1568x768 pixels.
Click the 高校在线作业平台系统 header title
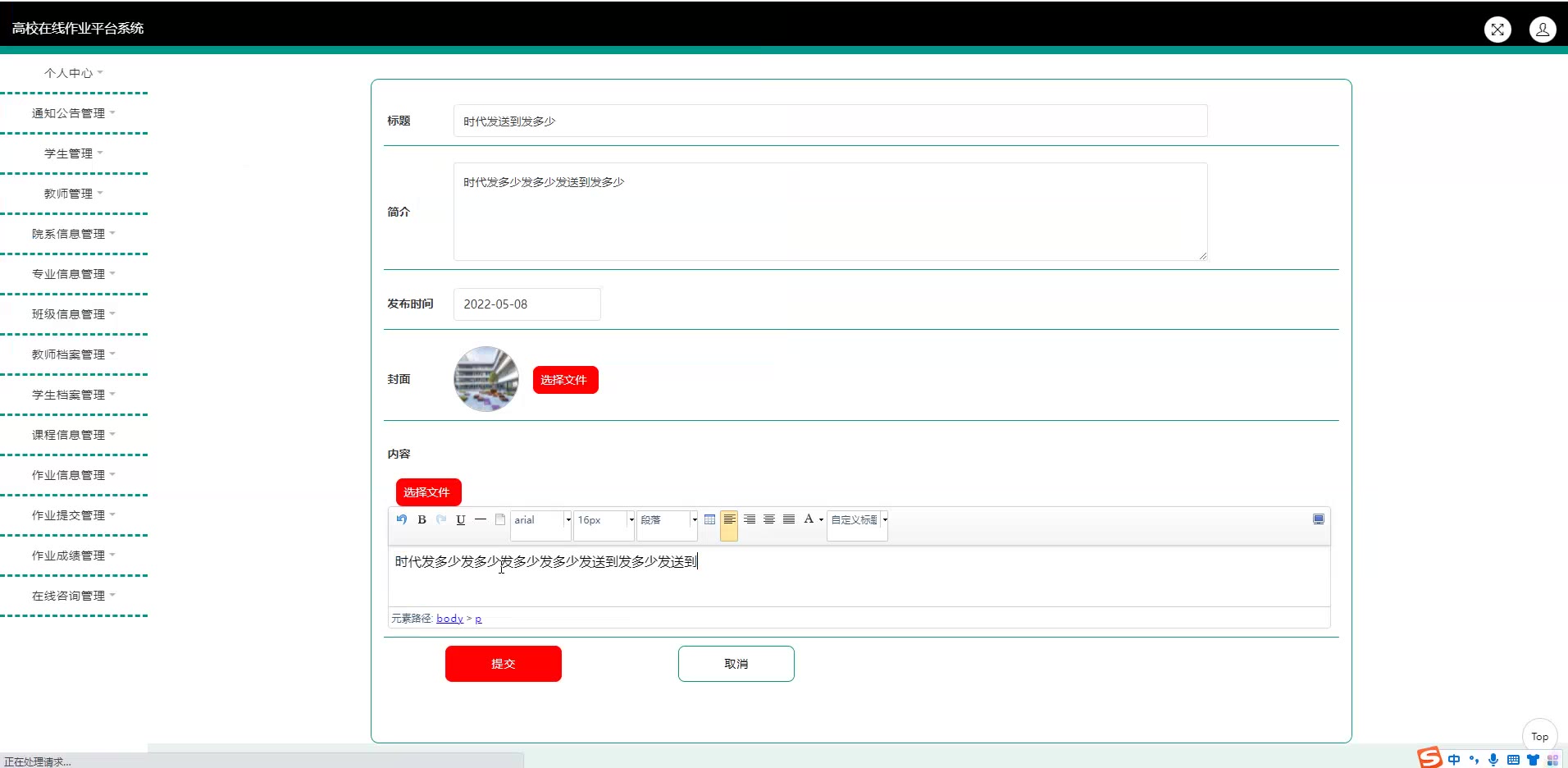pos(78,29)
